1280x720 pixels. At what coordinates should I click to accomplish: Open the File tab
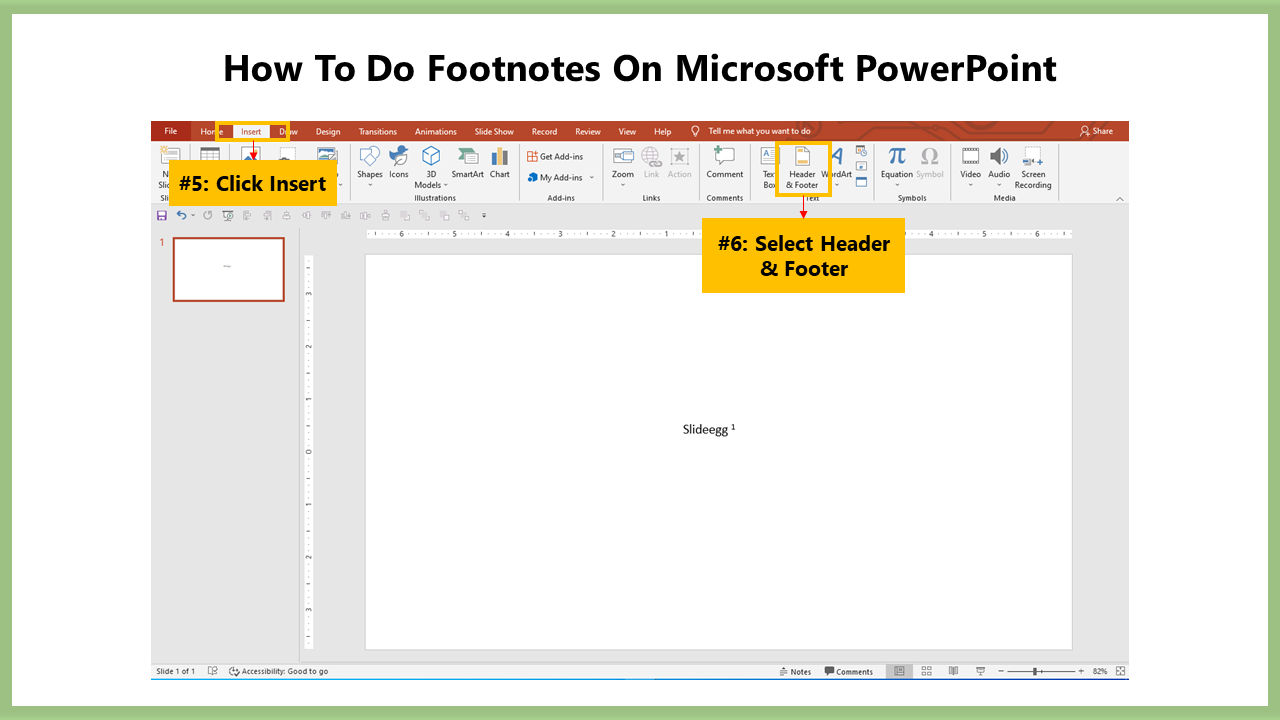pyautogui.click(x=171, y=131)
